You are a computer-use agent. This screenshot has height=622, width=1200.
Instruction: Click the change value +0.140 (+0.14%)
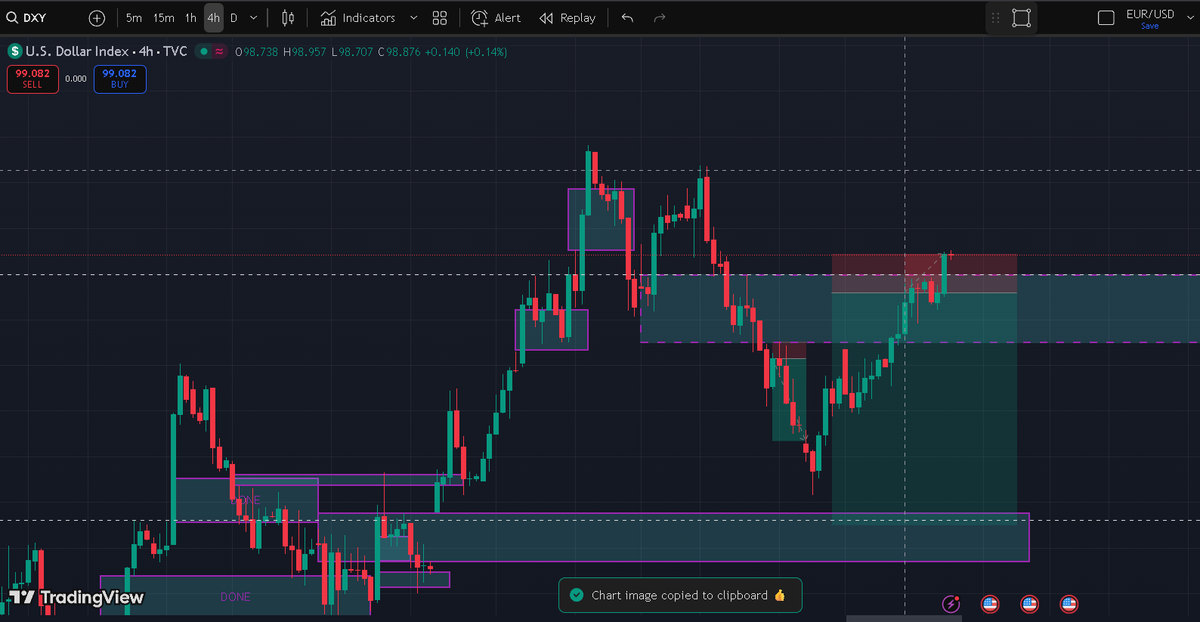click(x=467, y=51)
